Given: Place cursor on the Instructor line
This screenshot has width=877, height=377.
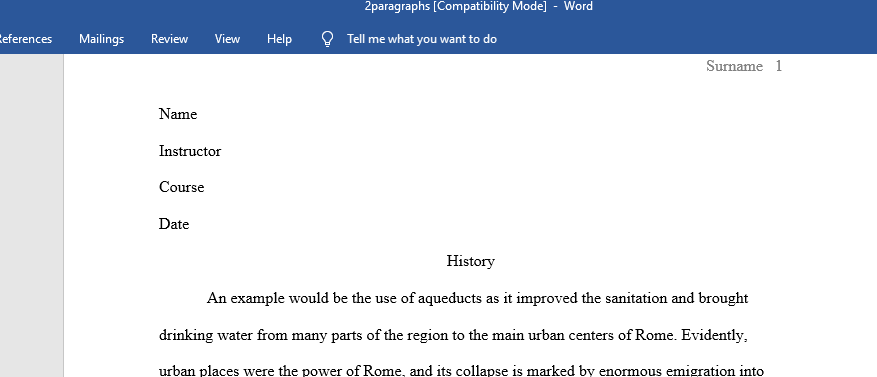Looking at the screenshot, I should point(190,151).
